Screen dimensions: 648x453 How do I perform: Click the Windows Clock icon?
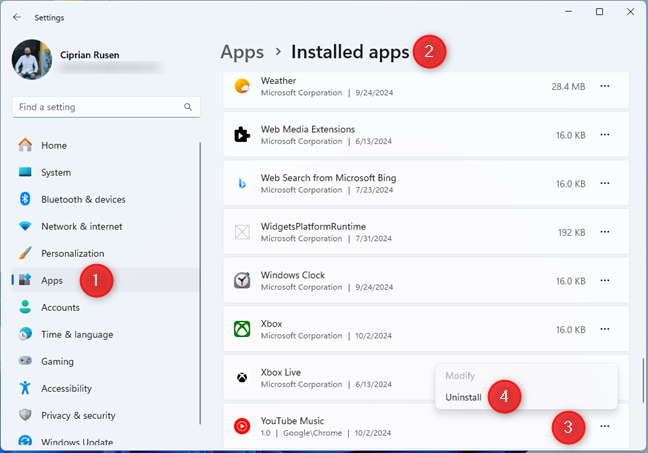(x=242, y=281)
